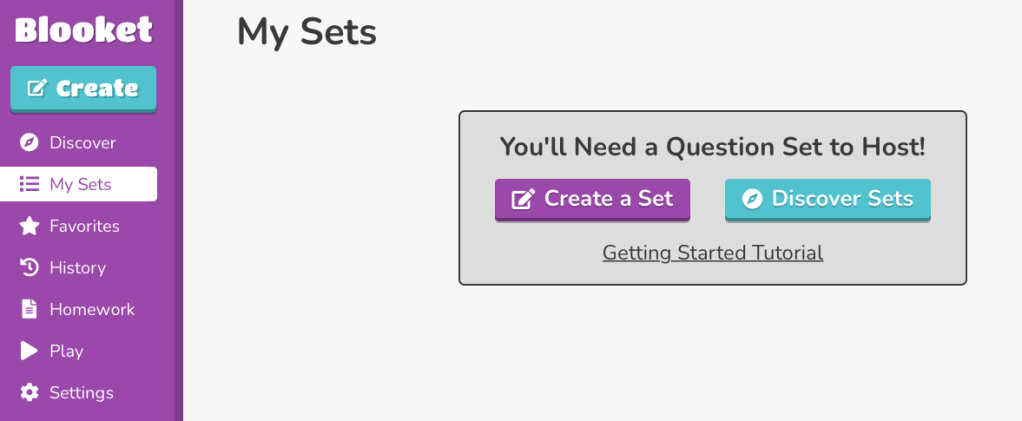Click the compass icon on Discover Sets

752,199
